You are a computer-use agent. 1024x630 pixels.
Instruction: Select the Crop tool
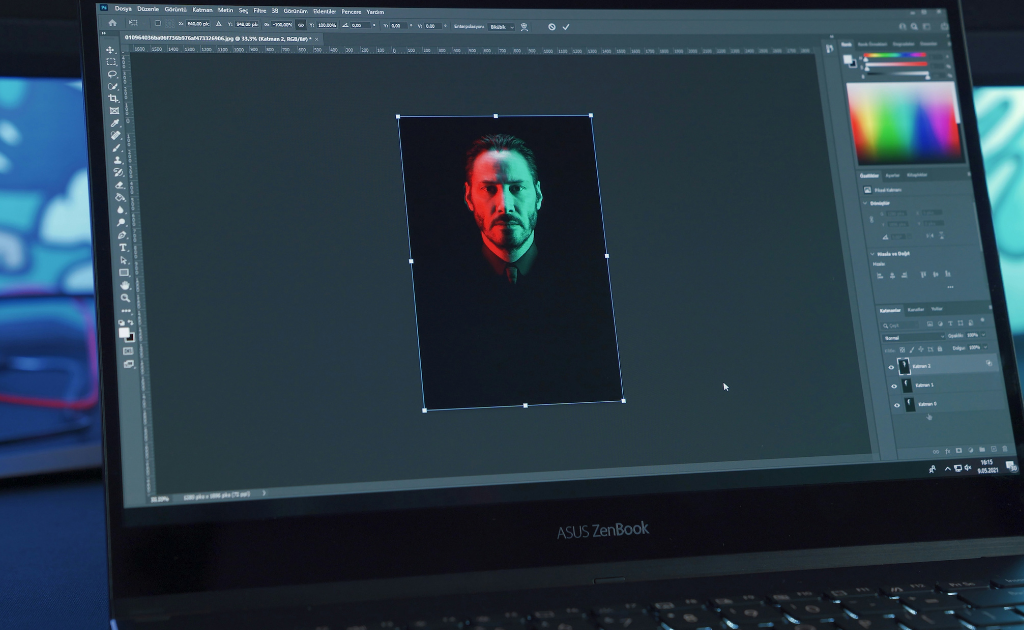114,99
